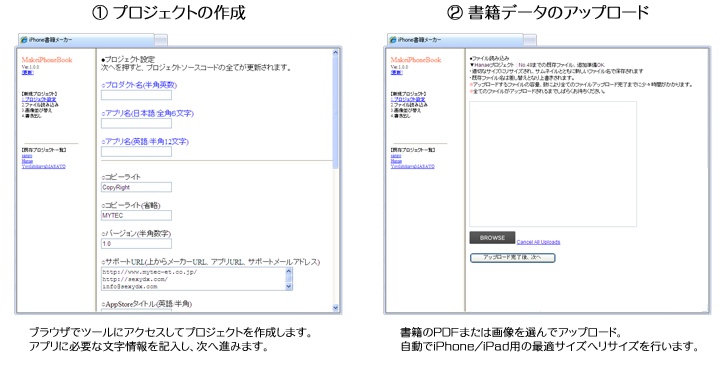Click the アップロード完了後、次へ button
The width and height of the screenshot is (724, 365).
click(x=513, y=257)
